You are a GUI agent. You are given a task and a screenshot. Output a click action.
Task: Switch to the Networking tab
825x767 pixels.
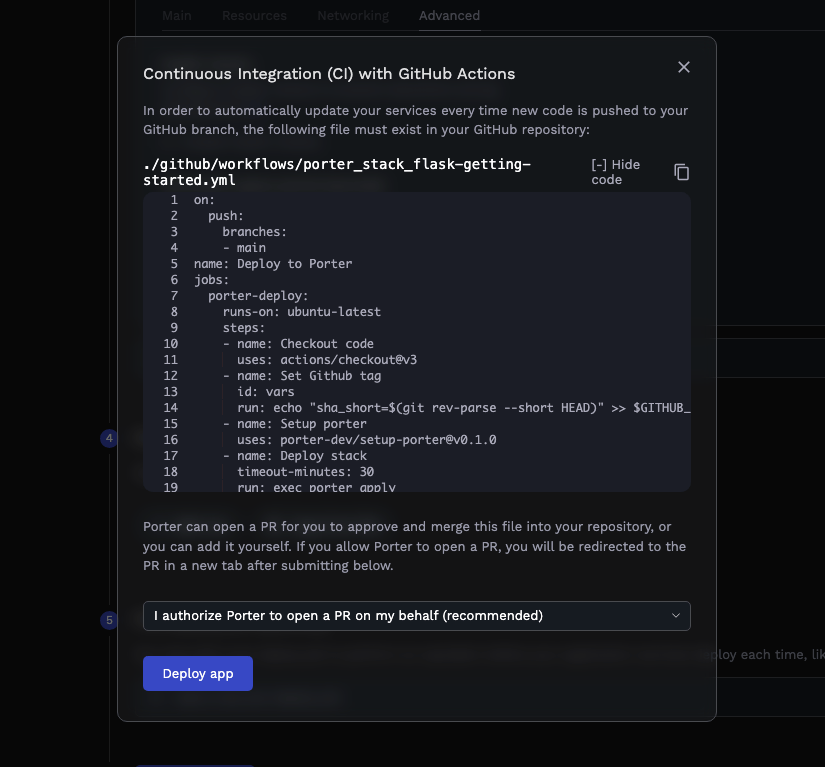(353, 16)
